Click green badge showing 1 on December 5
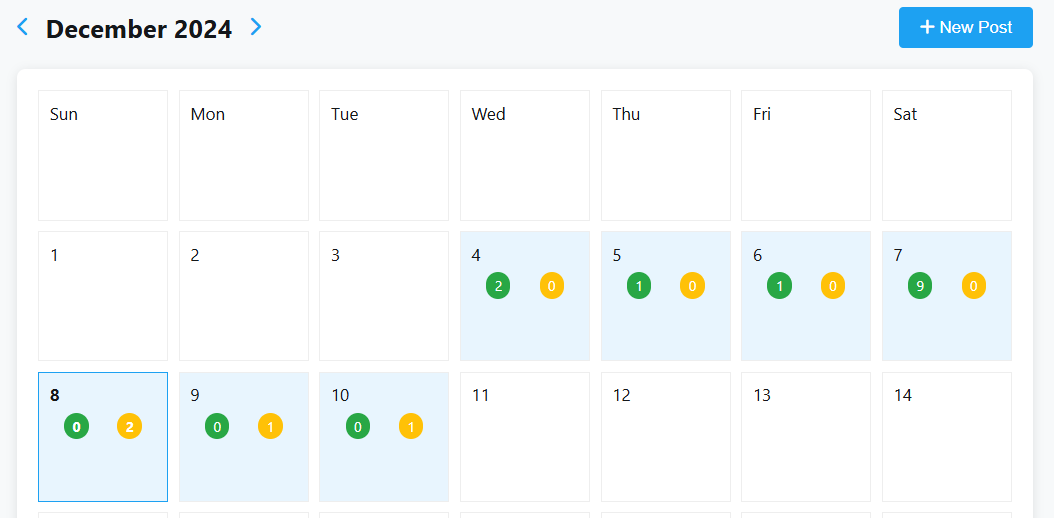1054x518 pixels. 639,286
